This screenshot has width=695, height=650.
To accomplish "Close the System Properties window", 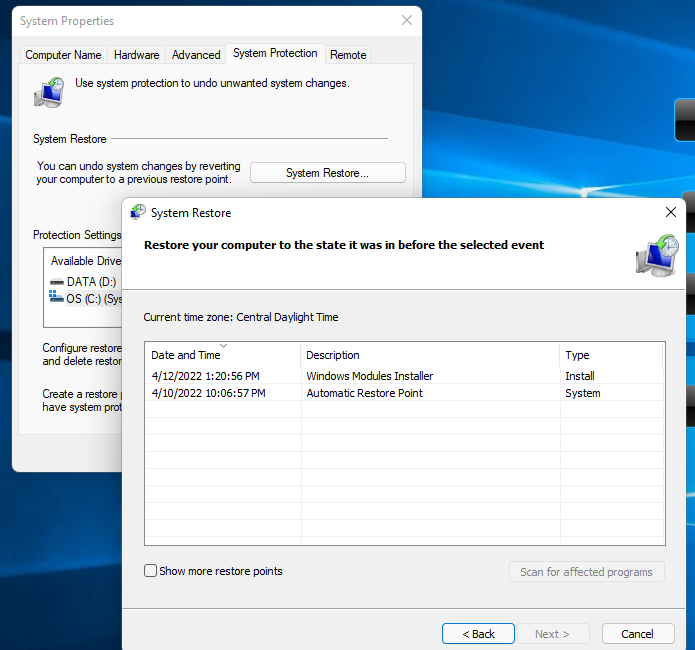I will coord(406,20).
